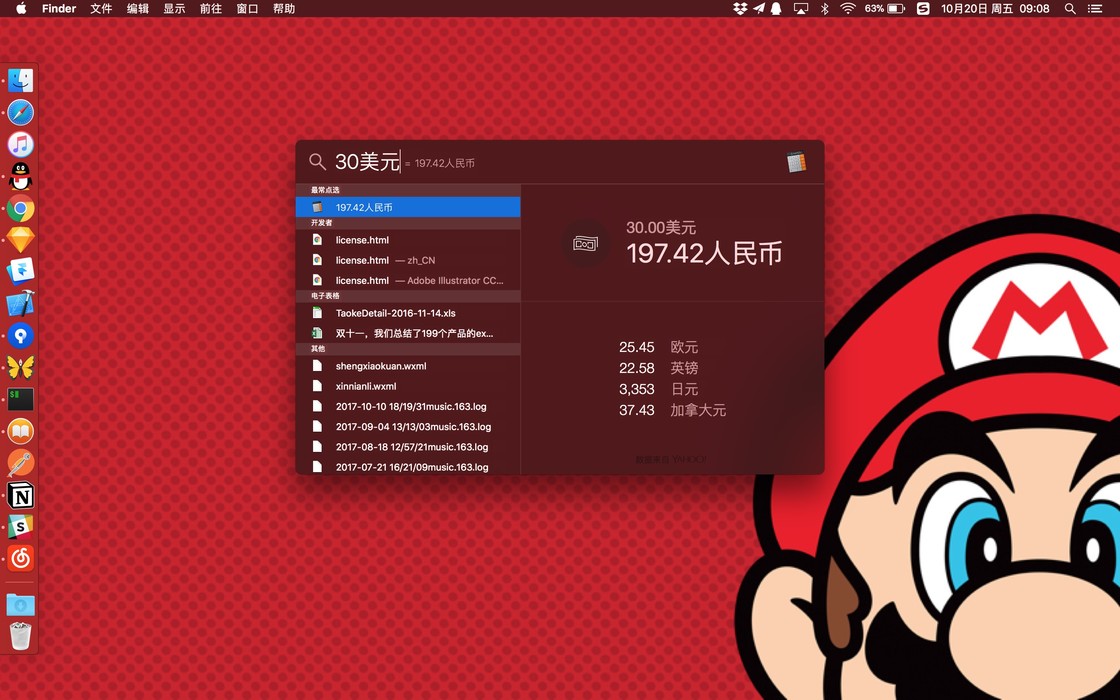Viewport: 1120px width, 700px height.
Task: Click the Wi-Fi status icon
Action: point(848,9)
